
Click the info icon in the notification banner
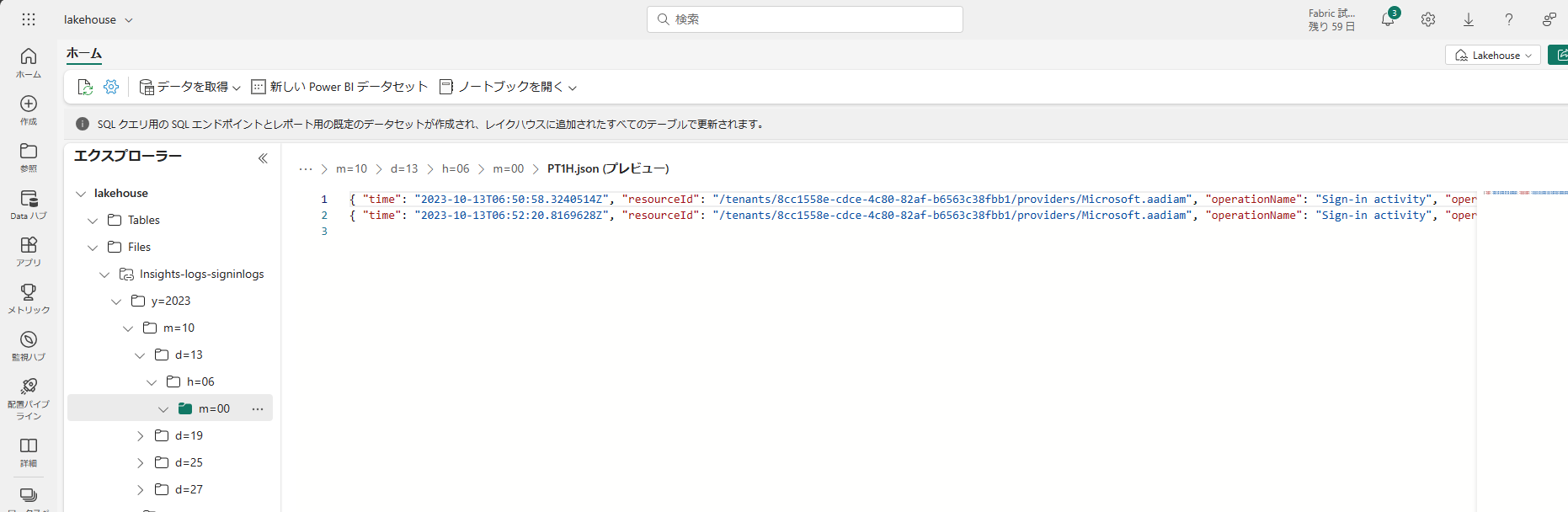click(x=83, y=124)
